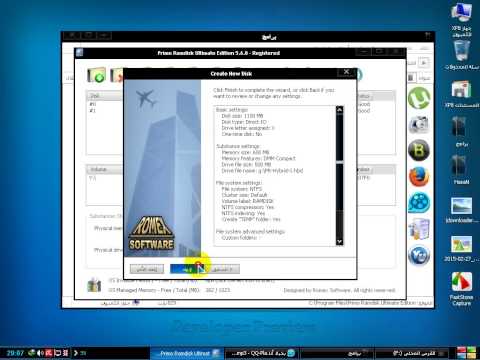Switch to the QQ Player mp3 taskbar button
The height and width of the screenshot is (360, 480).
point(263,353)
